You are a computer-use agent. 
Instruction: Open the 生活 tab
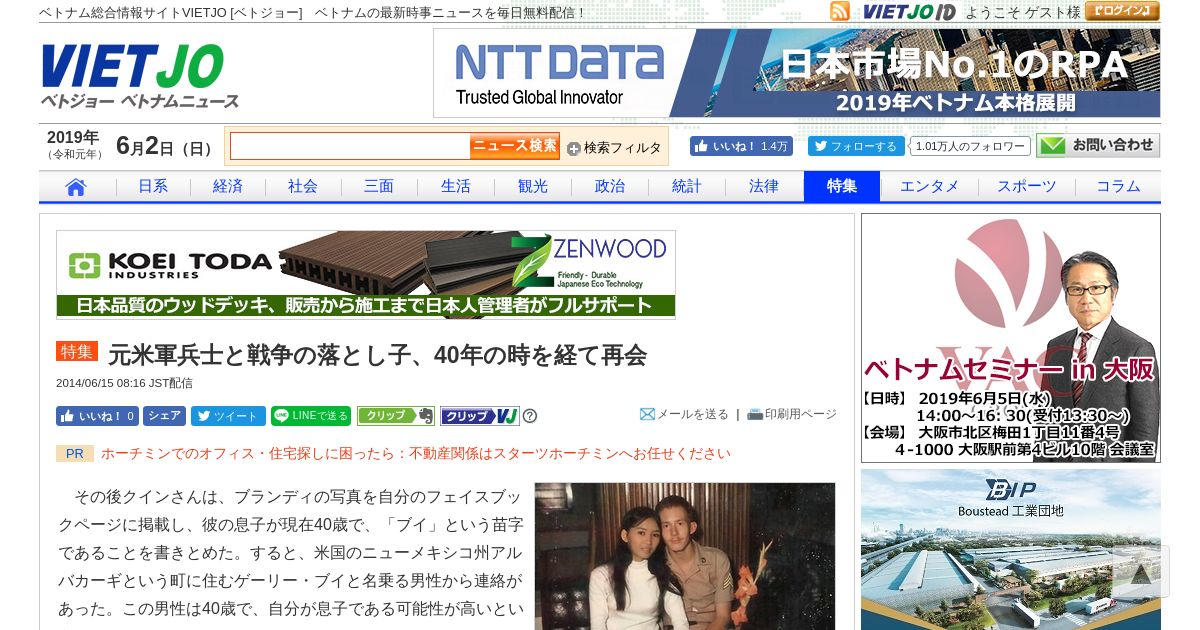tap(456, 187)
